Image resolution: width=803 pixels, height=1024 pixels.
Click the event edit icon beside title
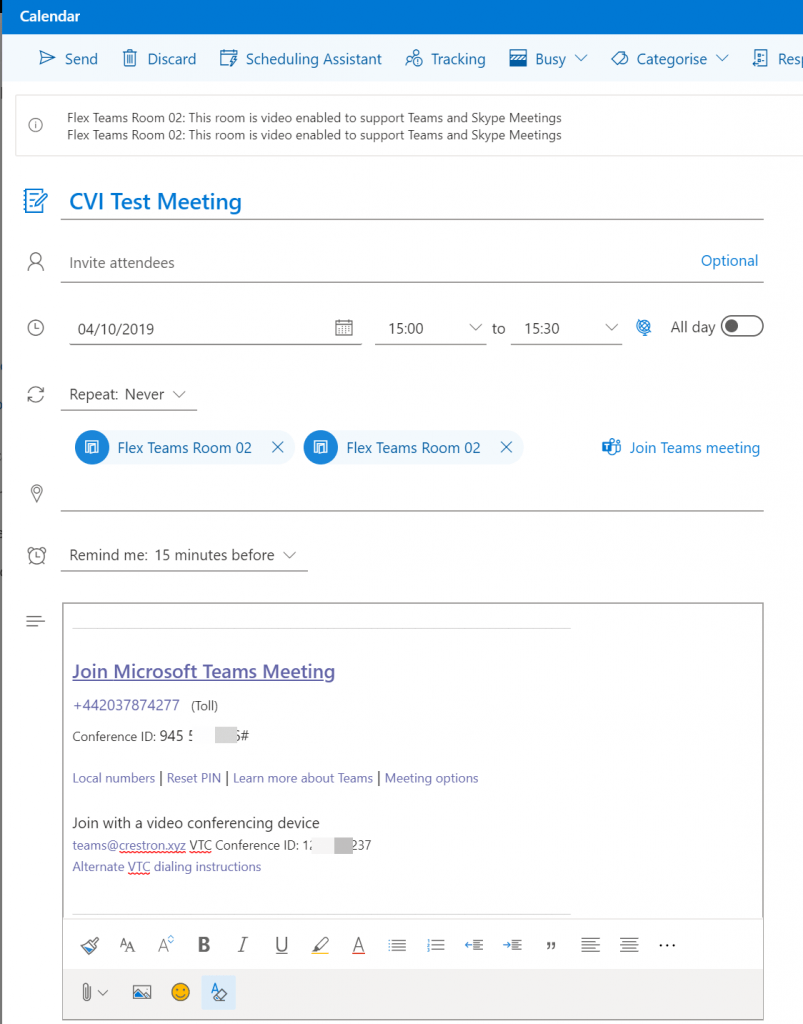coord(35,200)
